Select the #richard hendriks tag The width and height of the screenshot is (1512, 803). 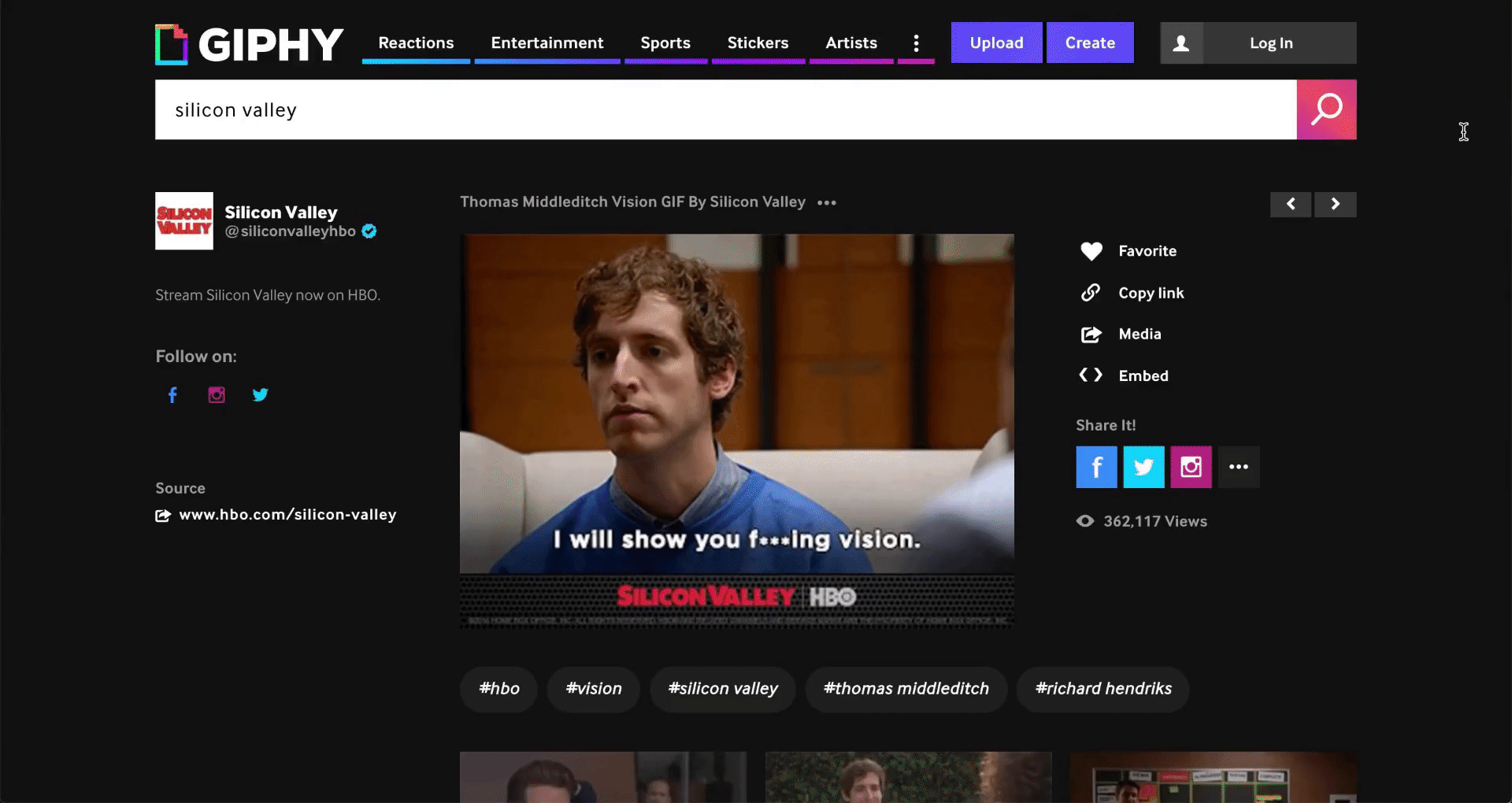(x=1103, y=689)
